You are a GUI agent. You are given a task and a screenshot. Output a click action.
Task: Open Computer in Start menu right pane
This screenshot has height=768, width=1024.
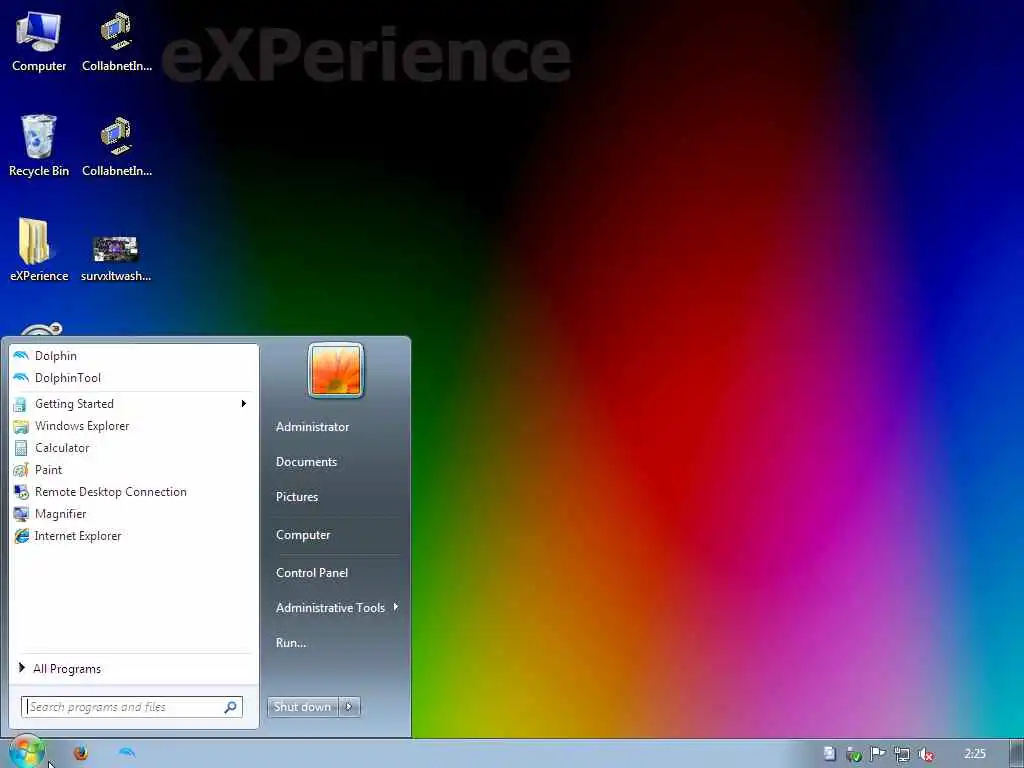[x=303, y=535]
